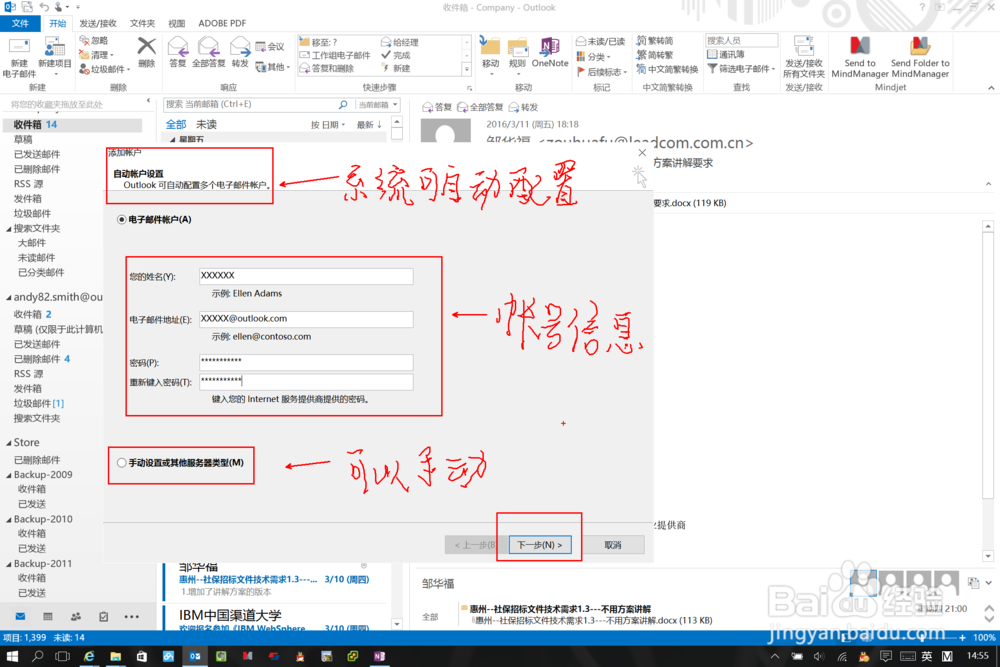Open more navigation options (three dots)
The height and width of the screenshot is (667, 1000).
coord(131,617)
